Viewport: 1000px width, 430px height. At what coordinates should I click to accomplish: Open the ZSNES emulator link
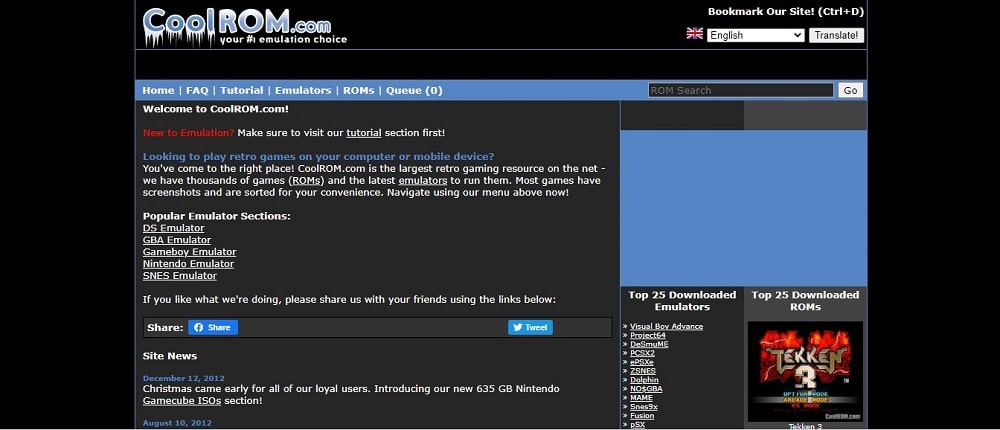(643, 371)
